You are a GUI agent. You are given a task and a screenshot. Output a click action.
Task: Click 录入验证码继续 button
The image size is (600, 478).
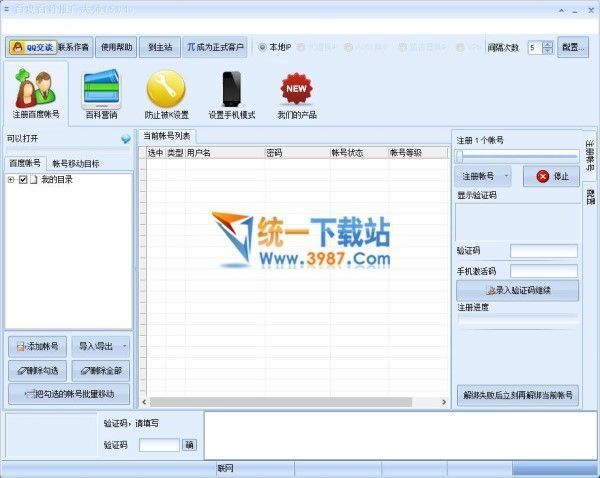coord(517,290)
